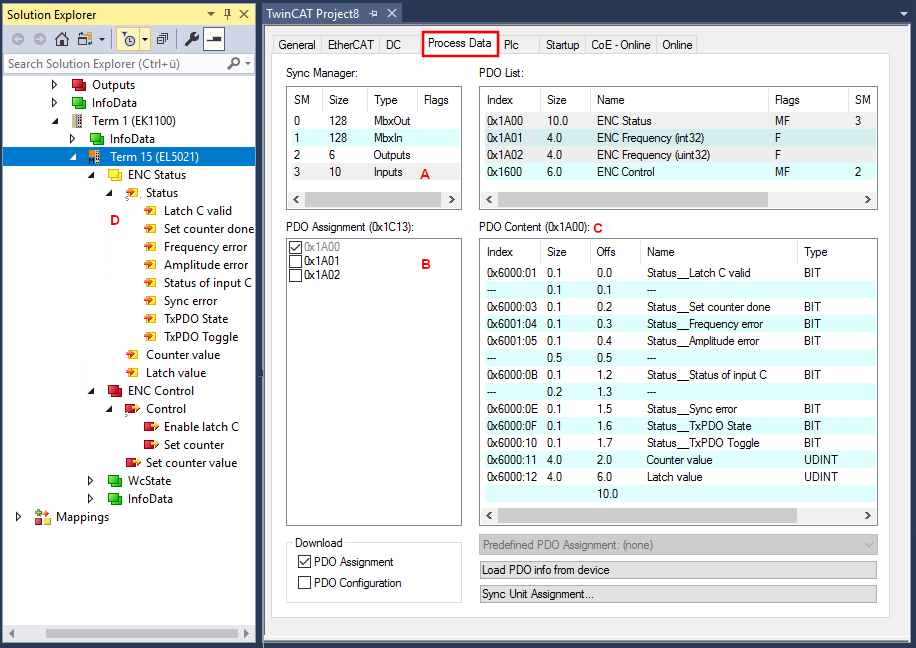
Task: Click Load PDO info from device button
Action: (678, 570)
